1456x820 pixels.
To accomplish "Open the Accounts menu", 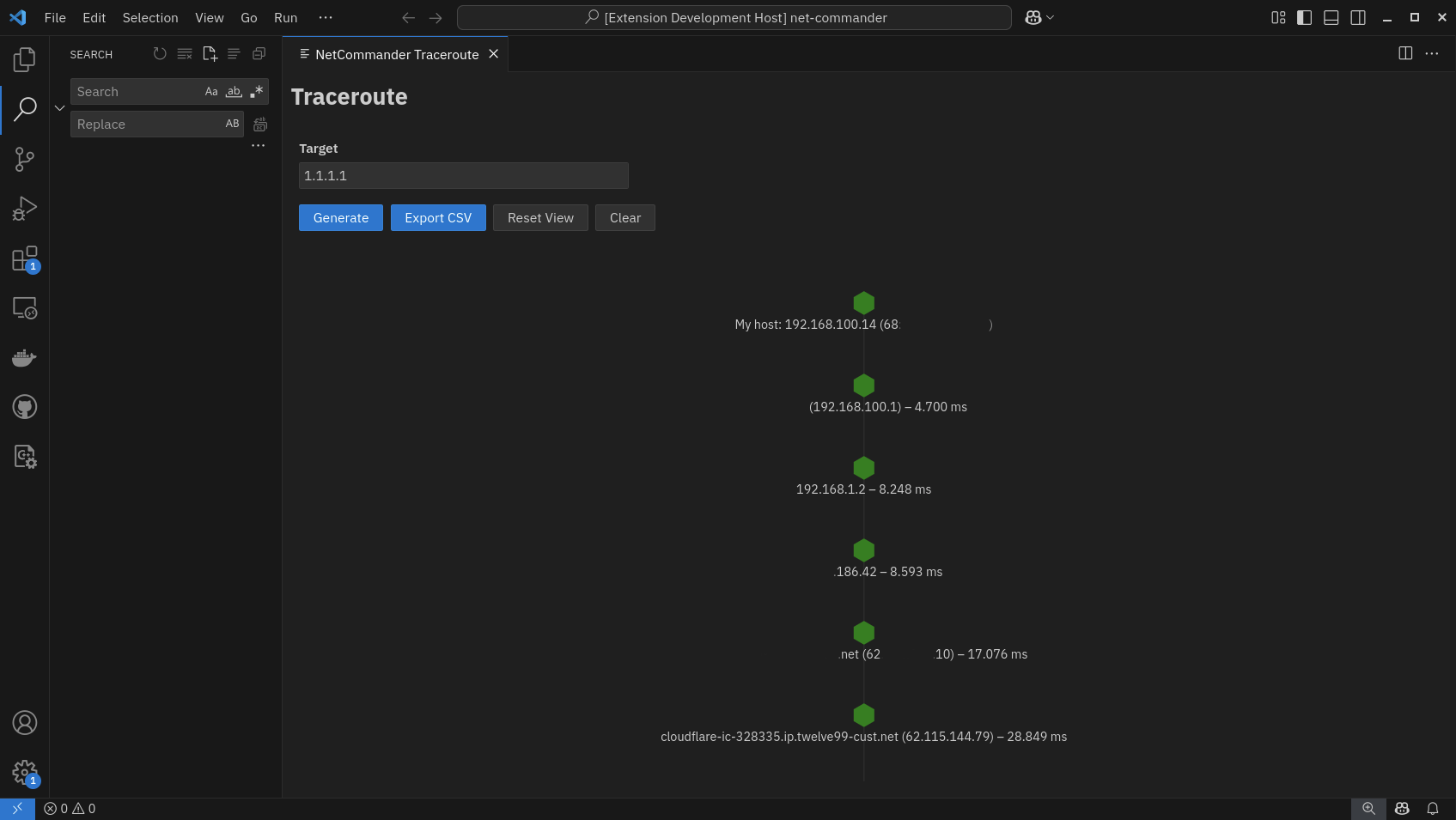I will coord(24,723).
